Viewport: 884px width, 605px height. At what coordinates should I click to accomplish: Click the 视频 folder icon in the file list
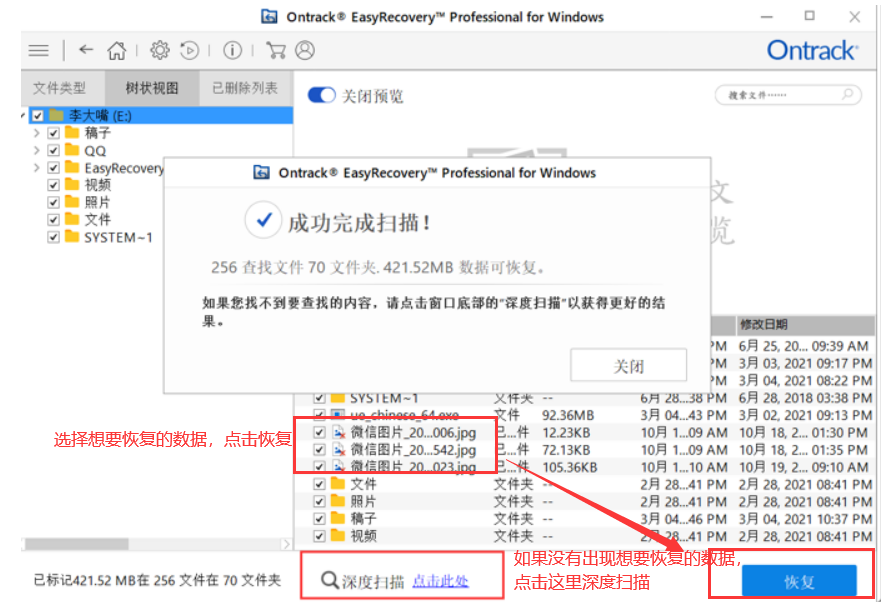pos(338,536)
